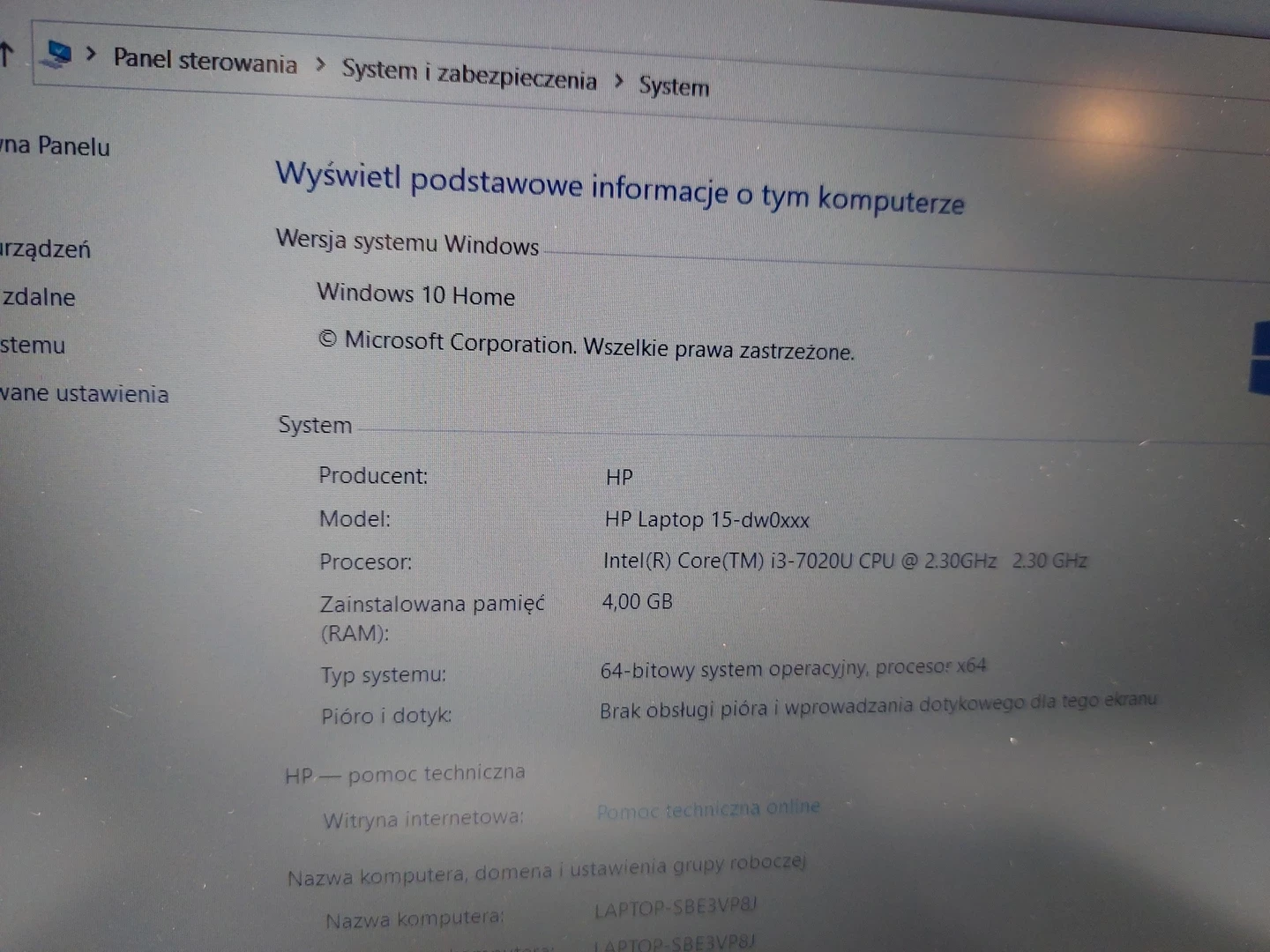The height and width of the screenshot is (952, 1270).
Task: Open advanced settings link 'vane ustawienia'
Action: 84,393
